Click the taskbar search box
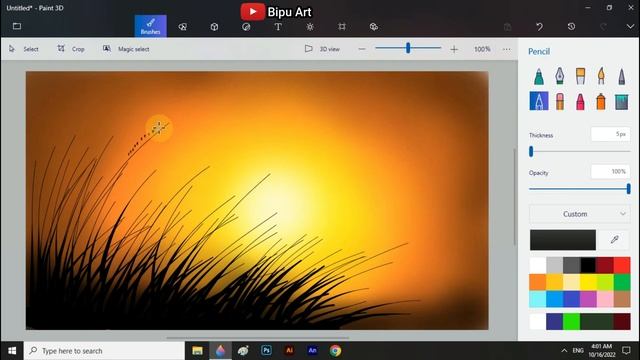Viewport: 640px width, 360px height. [104, 351]
